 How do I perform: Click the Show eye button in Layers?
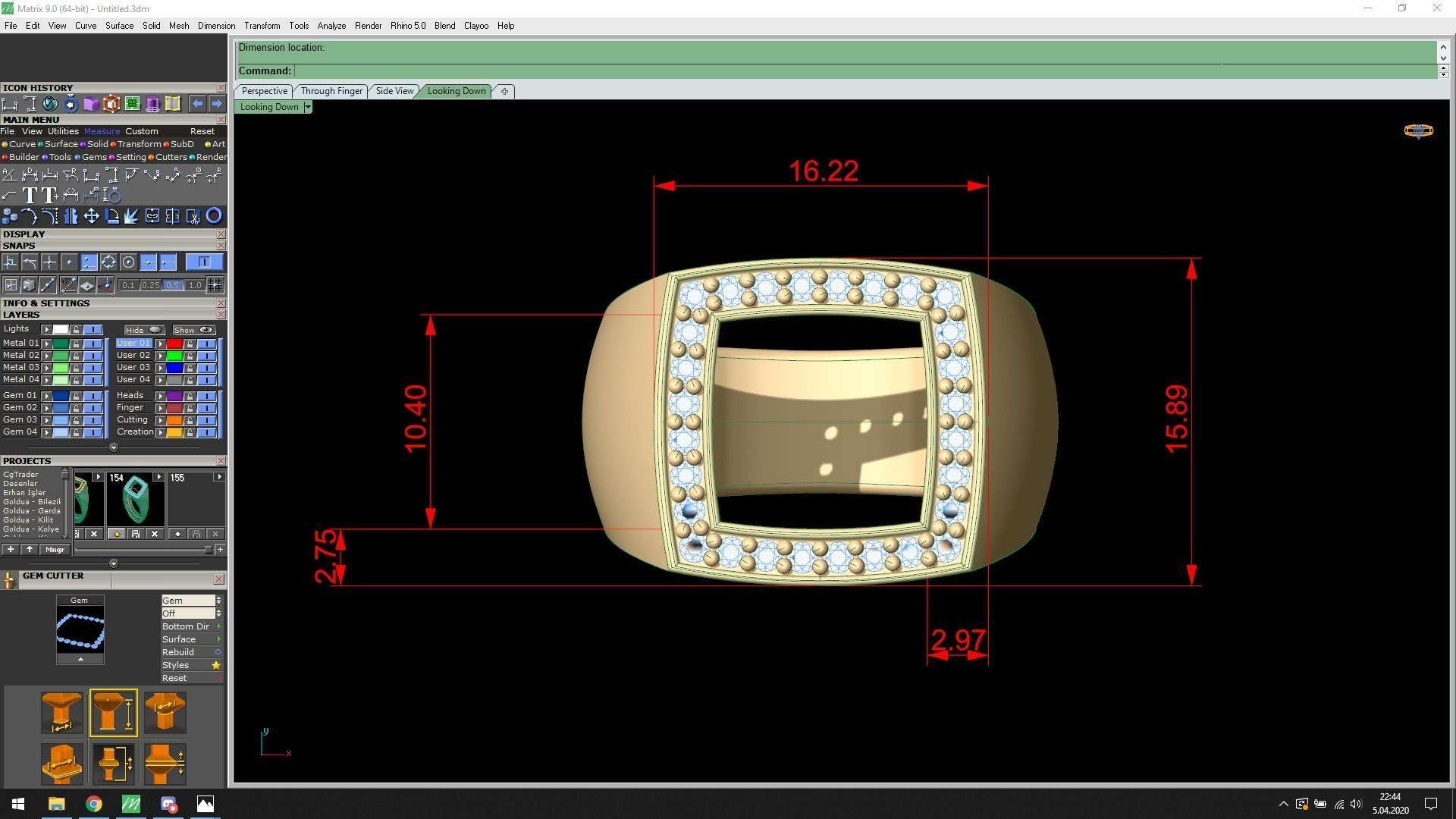click(193, 330)
